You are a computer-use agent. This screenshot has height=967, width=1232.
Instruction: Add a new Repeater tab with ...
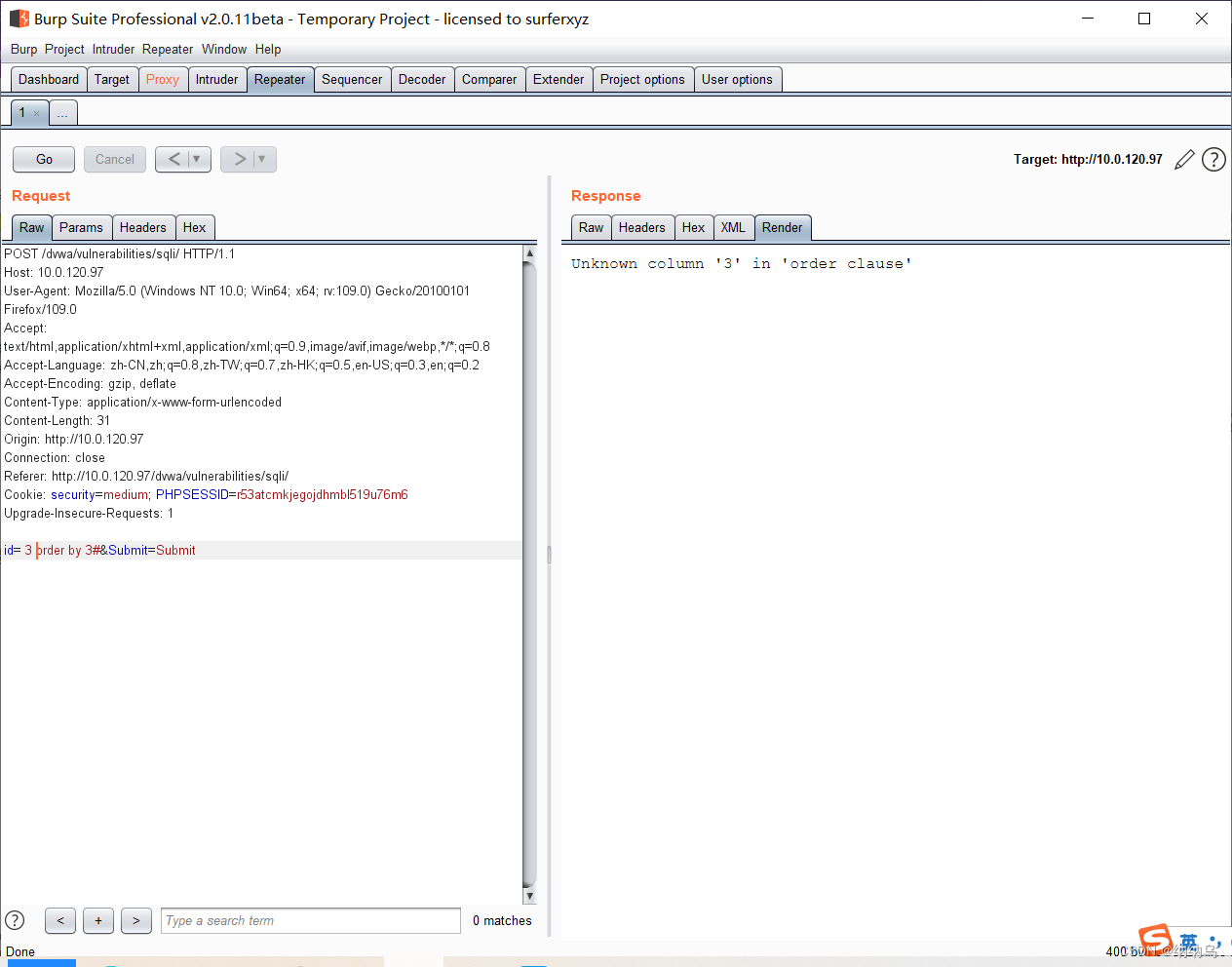click(62, 114)
